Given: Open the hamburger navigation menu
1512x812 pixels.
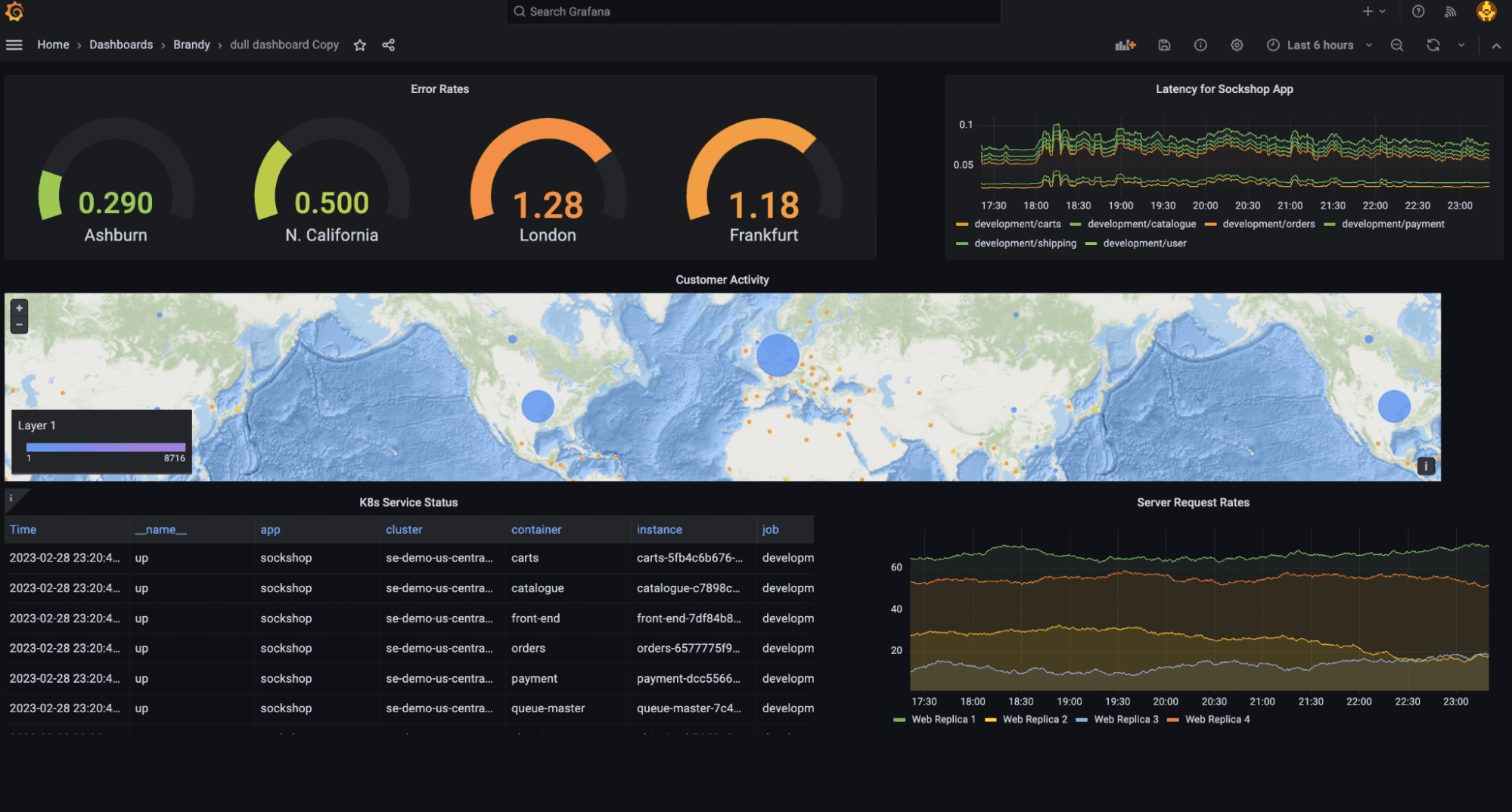Looking at the screenshot, I should (x=14, y=45).
